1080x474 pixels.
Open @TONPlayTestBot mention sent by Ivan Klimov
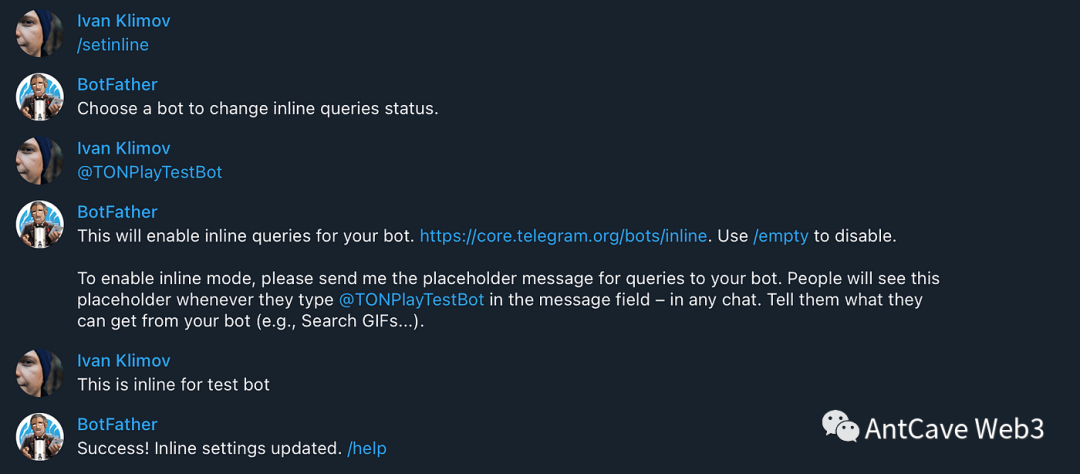(x=149, y=172)
